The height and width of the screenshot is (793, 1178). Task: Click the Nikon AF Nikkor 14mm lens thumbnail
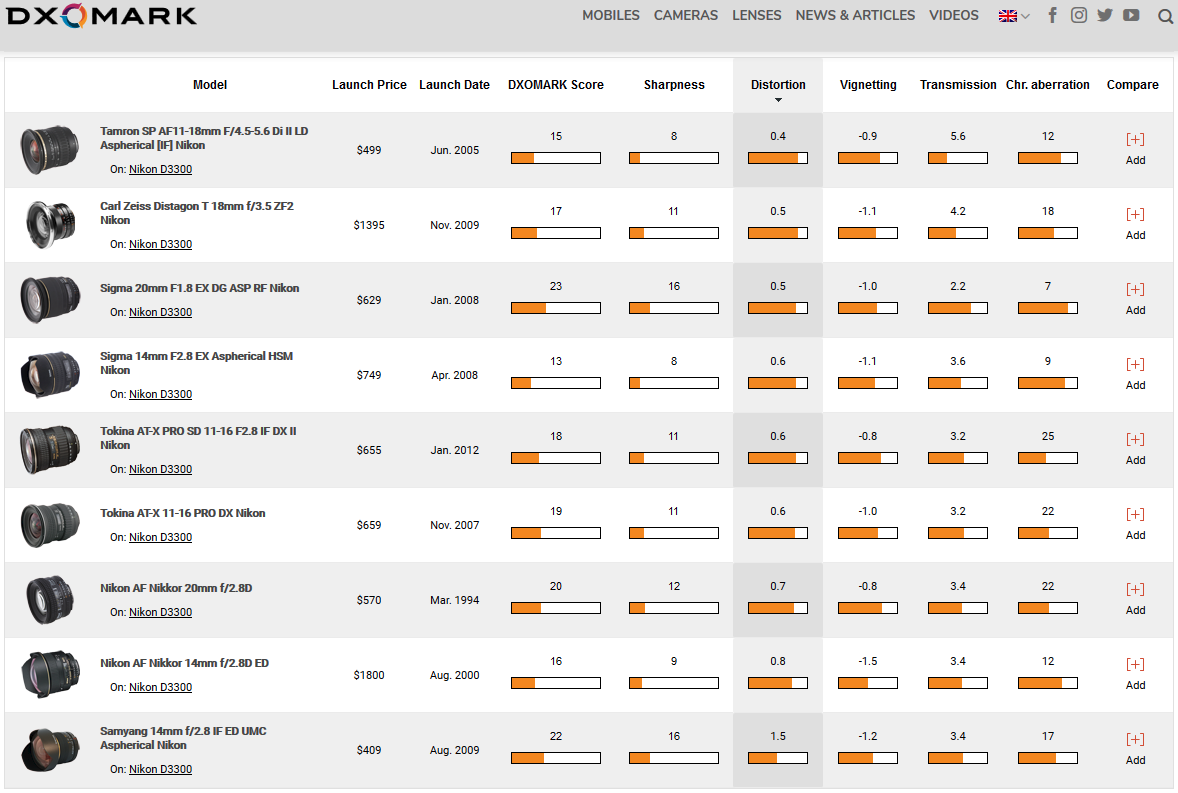pos(49,675)
